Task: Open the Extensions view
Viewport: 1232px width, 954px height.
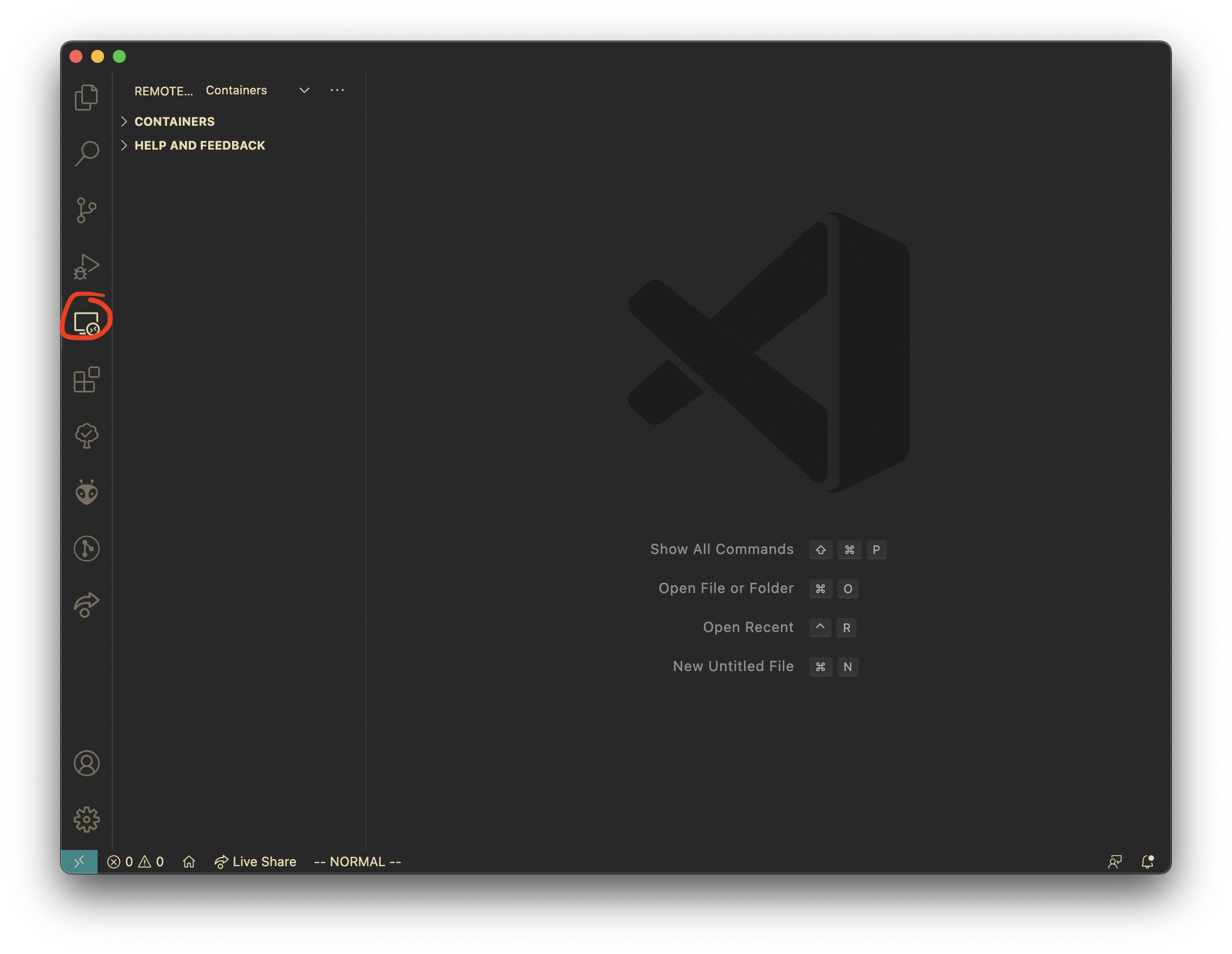Action: (x=86, y=381)
